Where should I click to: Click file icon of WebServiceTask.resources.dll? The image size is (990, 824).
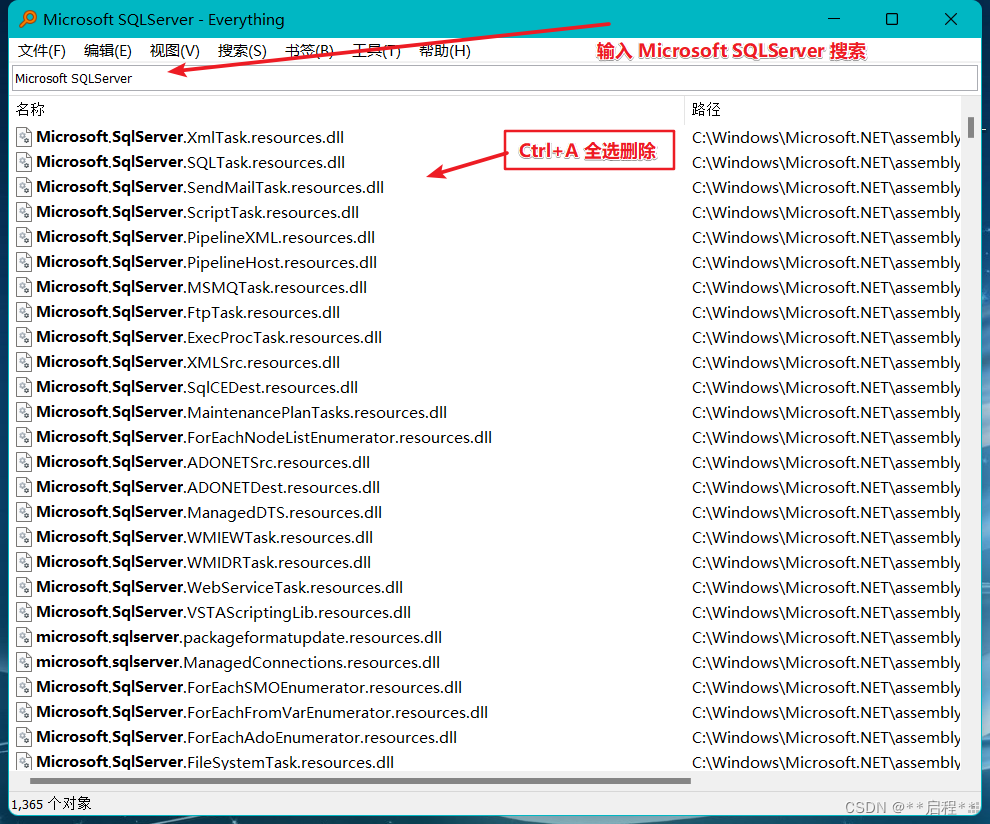[x=24, y=587]
